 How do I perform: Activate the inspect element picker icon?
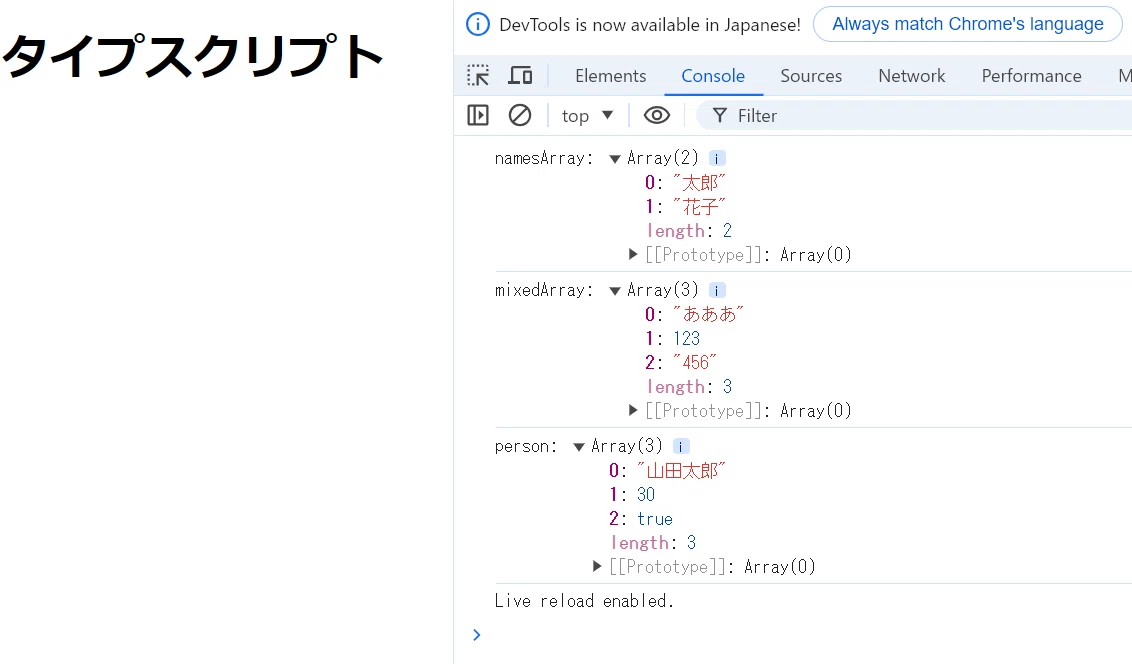(x=478, y=76)
